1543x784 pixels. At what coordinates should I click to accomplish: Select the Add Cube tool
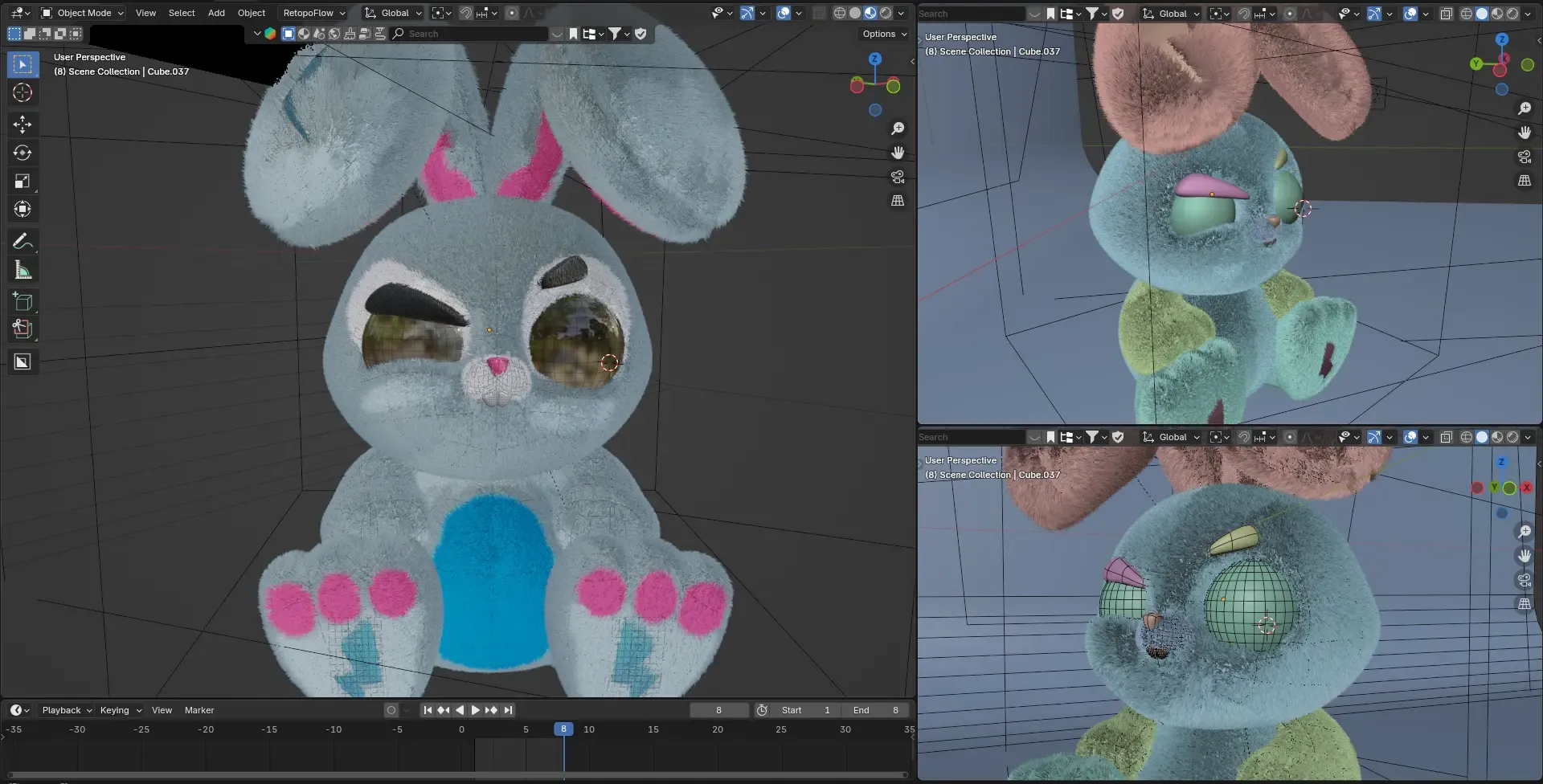23,301
